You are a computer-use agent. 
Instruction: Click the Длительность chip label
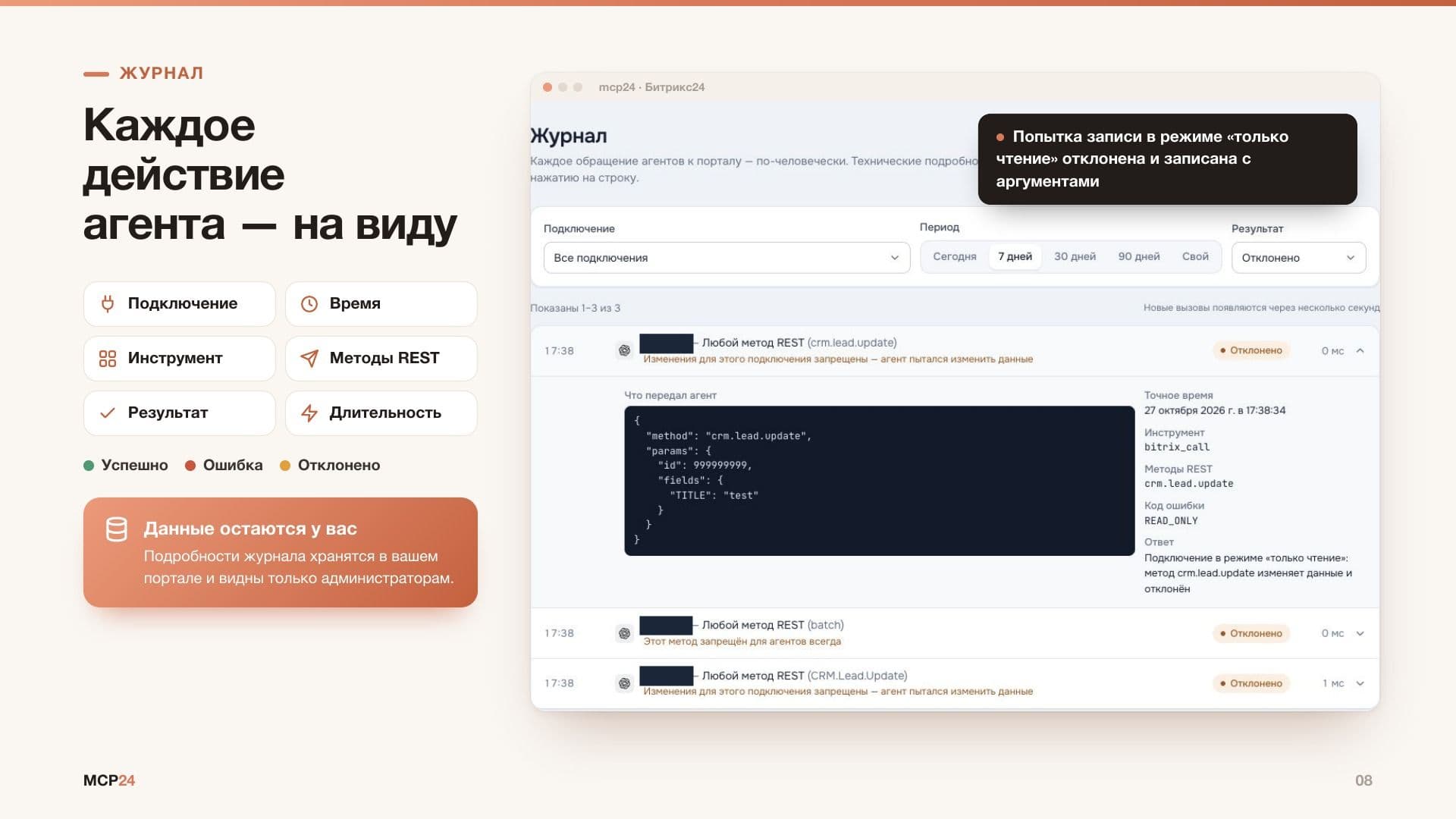pyautogui.click(x=385, y=413)
